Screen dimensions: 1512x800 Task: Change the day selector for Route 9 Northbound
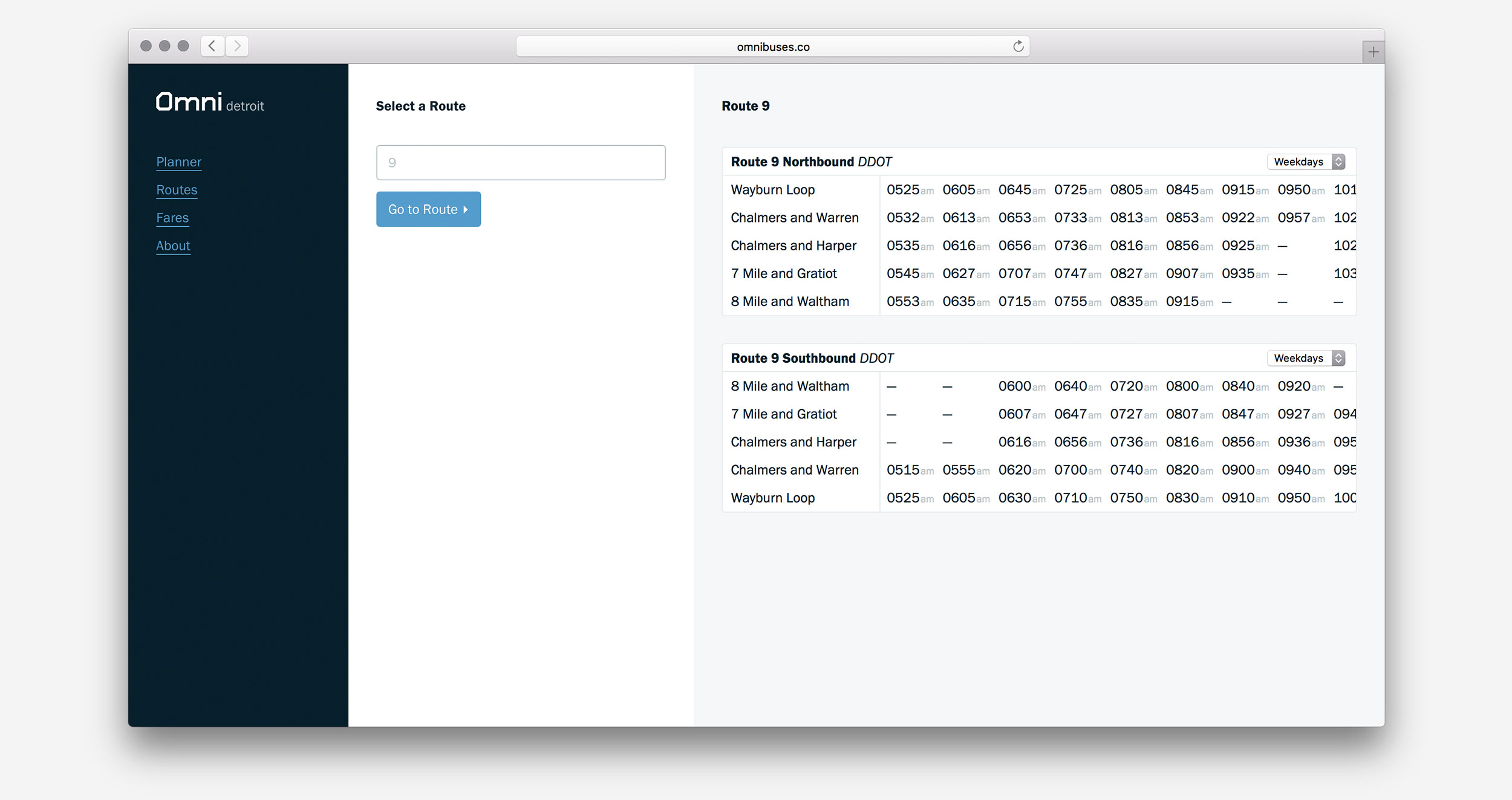[1306, 161]
